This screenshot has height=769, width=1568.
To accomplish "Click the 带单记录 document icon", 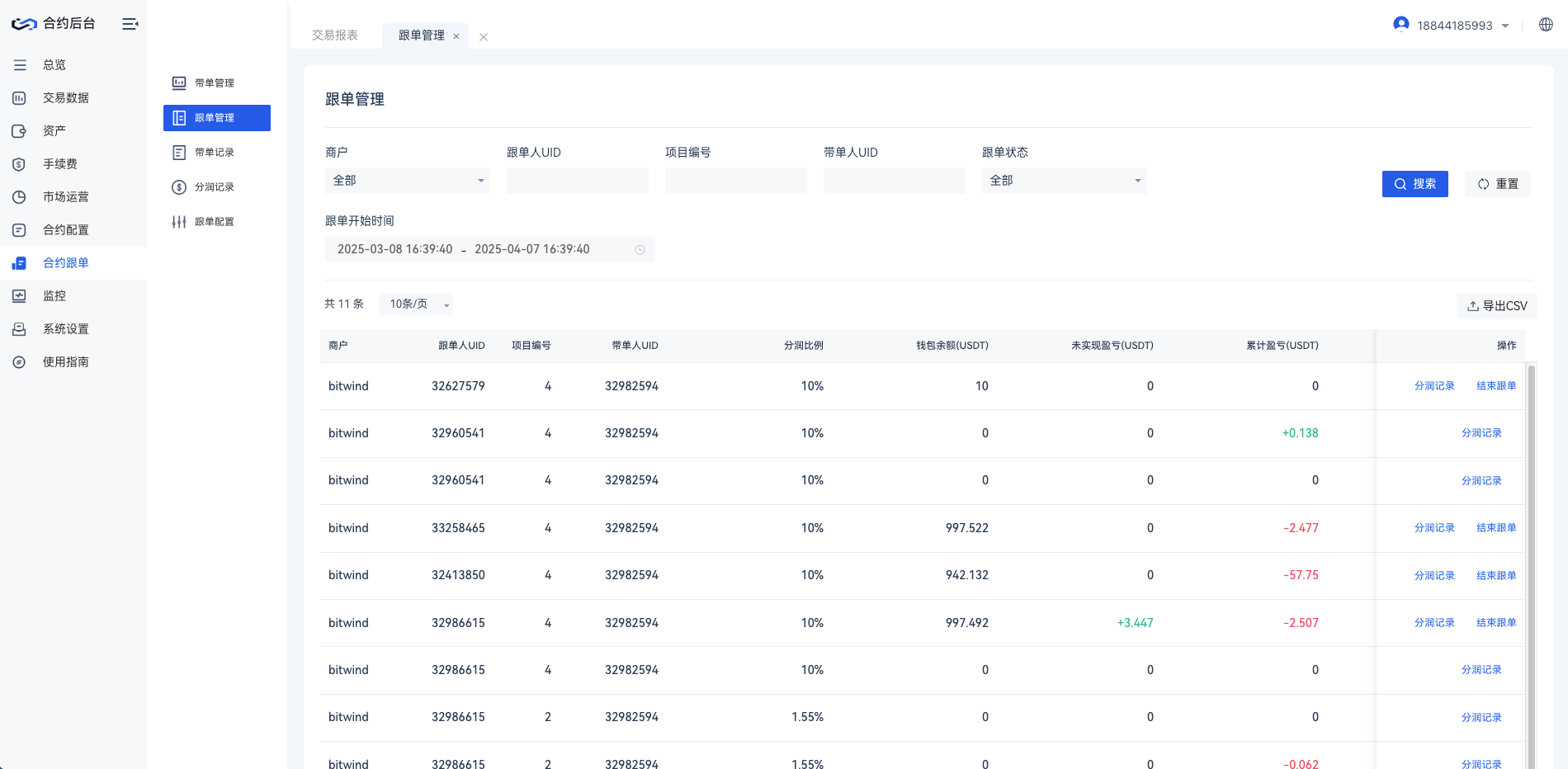I will [179, 153].
